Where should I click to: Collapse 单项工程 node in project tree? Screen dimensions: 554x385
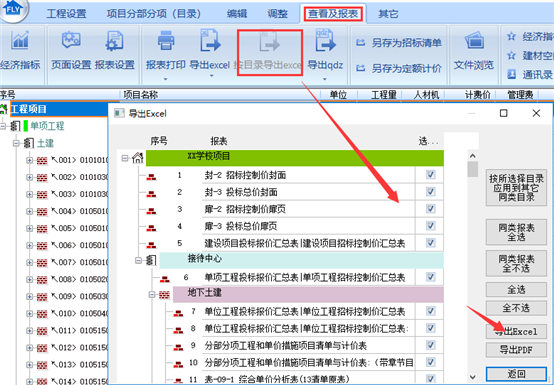3,126
